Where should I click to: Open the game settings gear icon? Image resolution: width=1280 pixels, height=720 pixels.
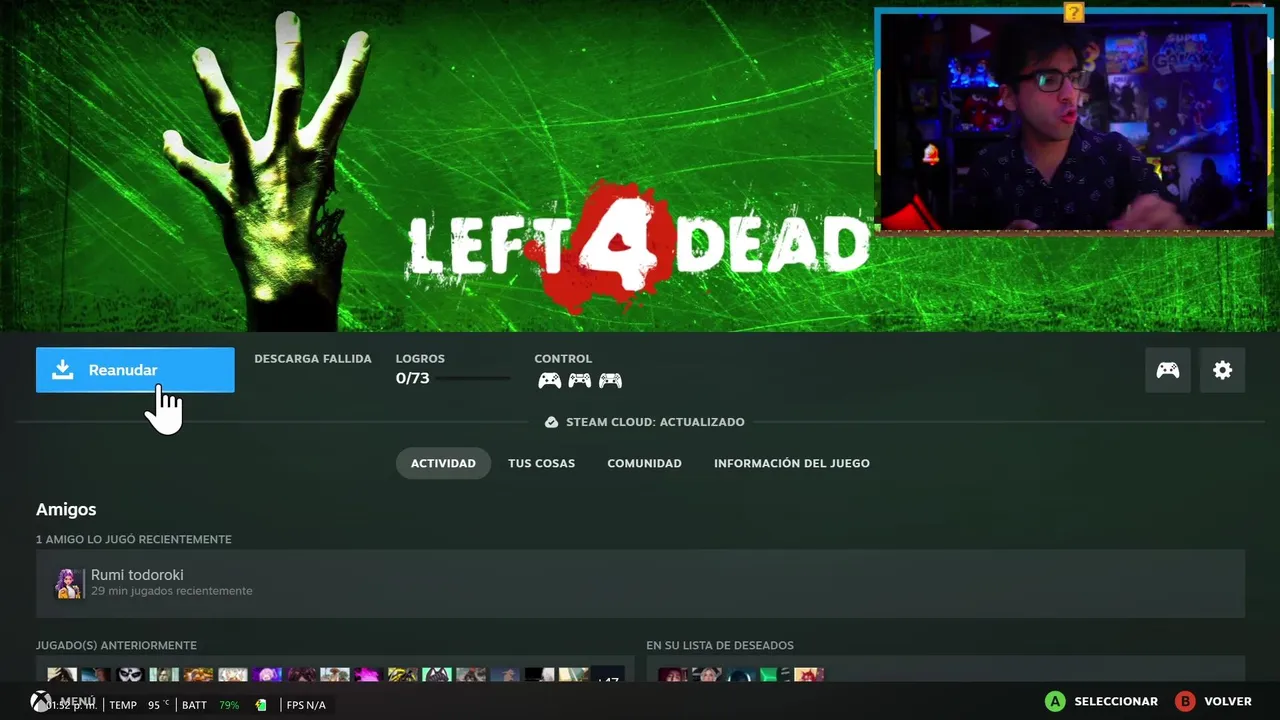point(1222,370)
